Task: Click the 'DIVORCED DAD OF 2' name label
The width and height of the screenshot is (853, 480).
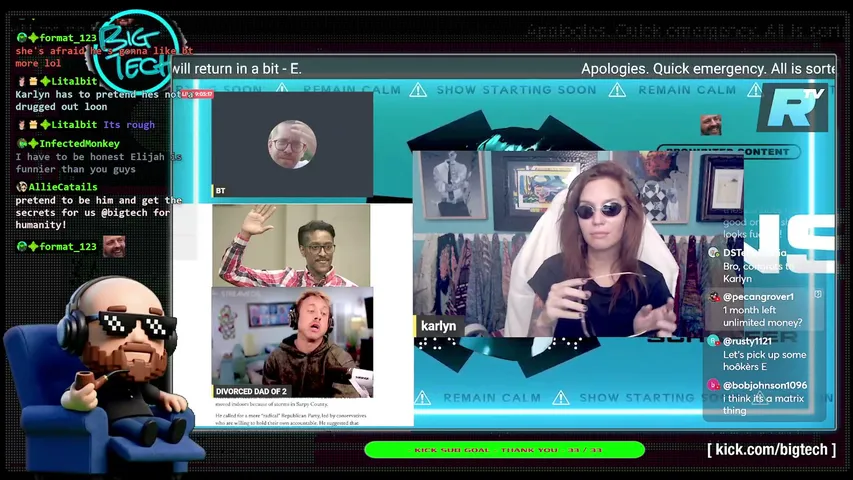Action: (x=251, y=391)
